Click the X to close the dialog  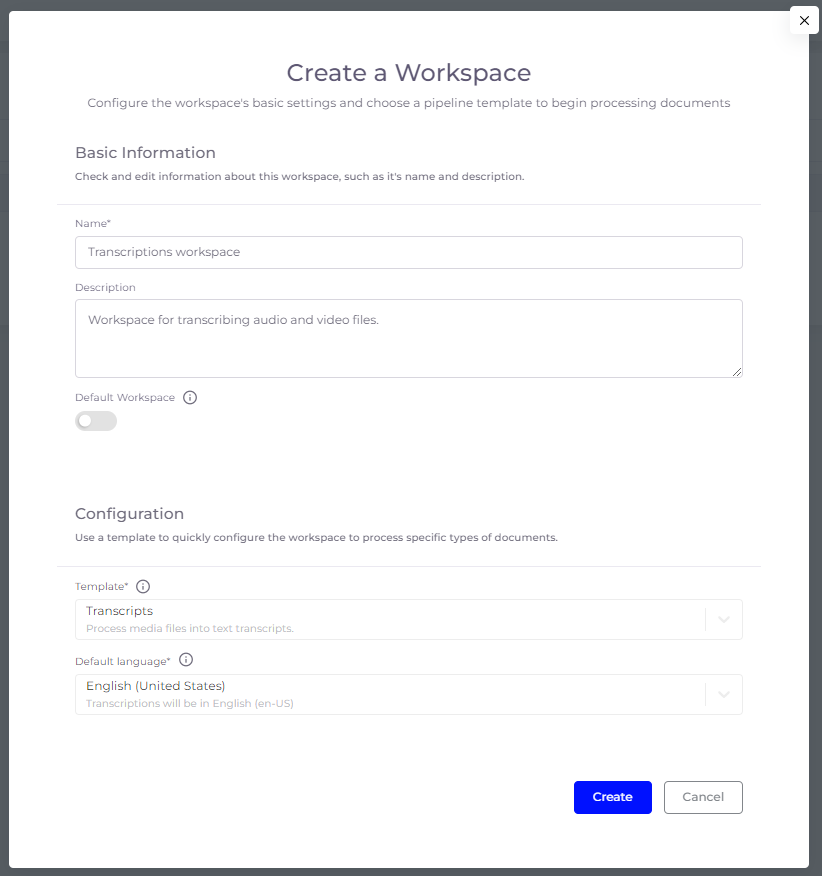point(804,20)
